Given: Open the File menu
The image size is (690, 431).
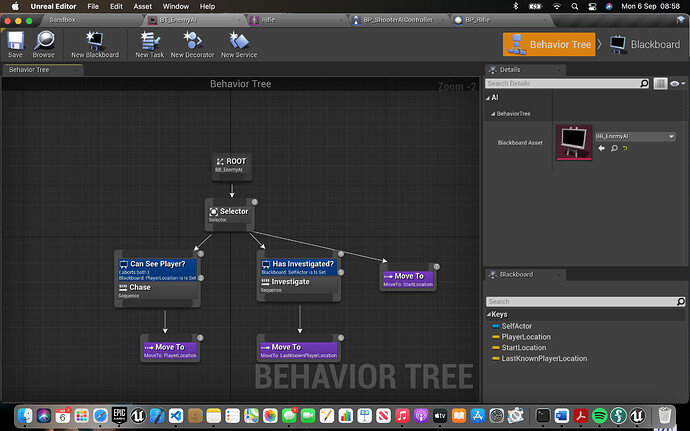Looking at the screenshot, I should [93, 6].
